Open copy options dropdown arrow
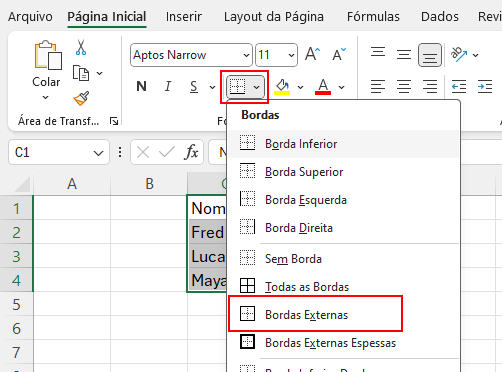 tap(99, 73)
